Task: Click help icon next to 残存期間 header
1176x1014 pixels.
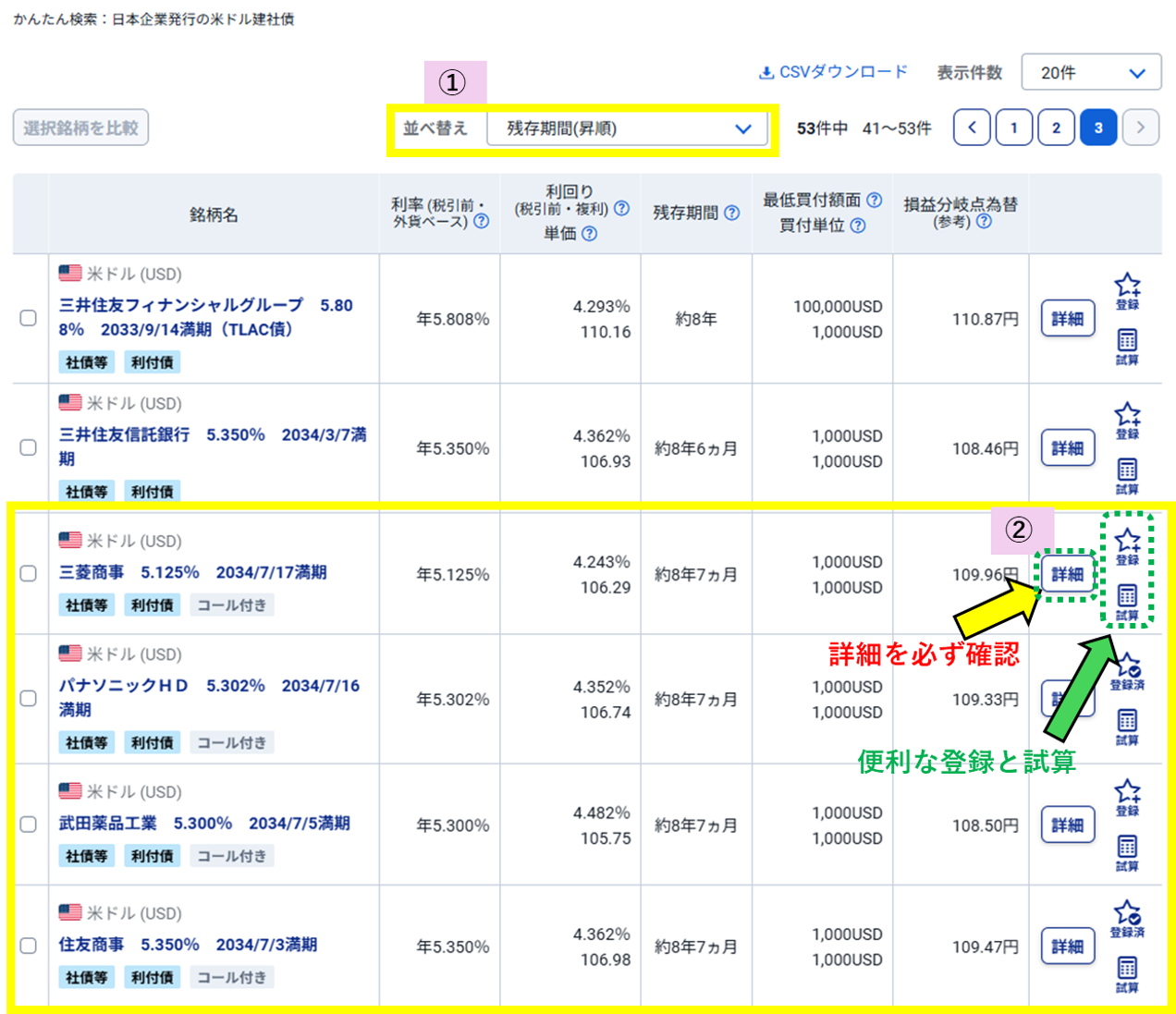Action: (x=732, y=213)
